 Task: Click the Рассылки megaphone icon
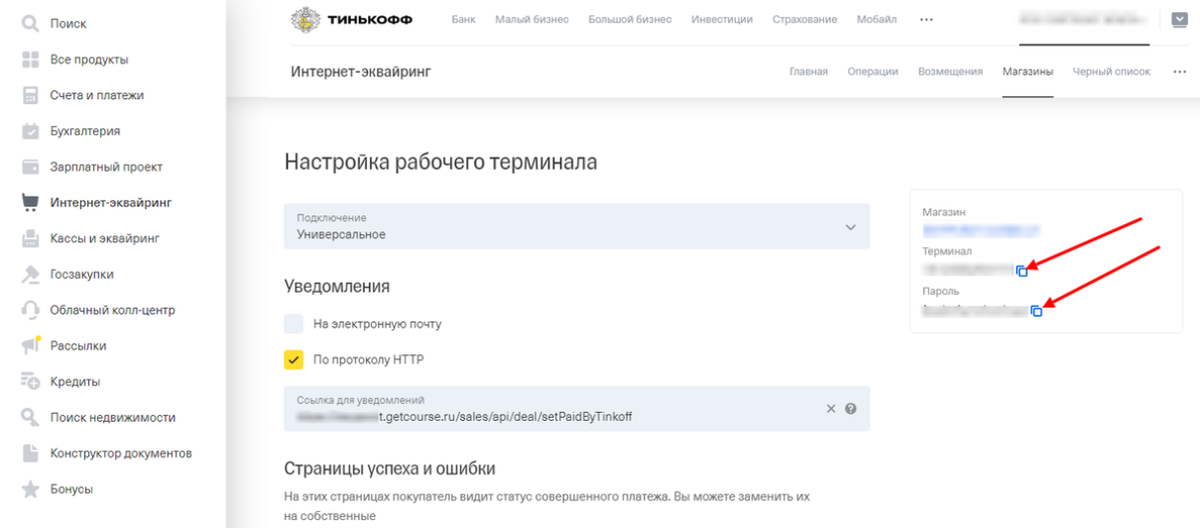point(30,345)
